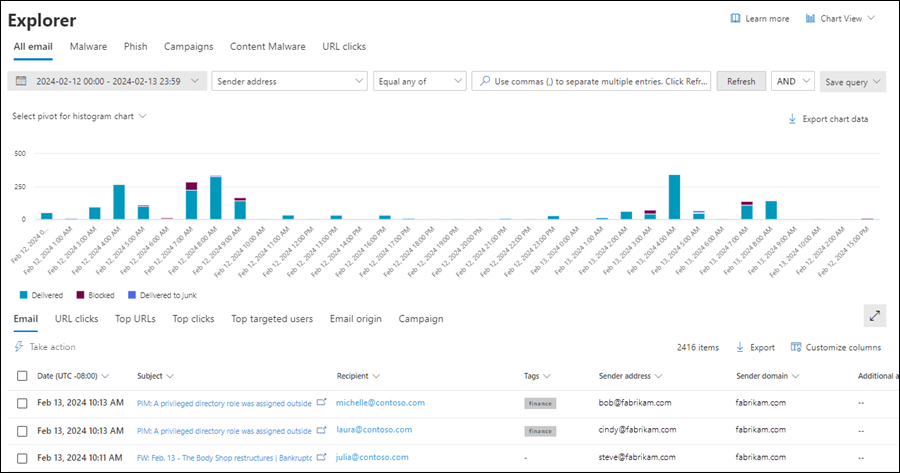Viewport: 900px width, 473px height.
Task: Click the Export chart data download icon
Action: tap(792, 119)
